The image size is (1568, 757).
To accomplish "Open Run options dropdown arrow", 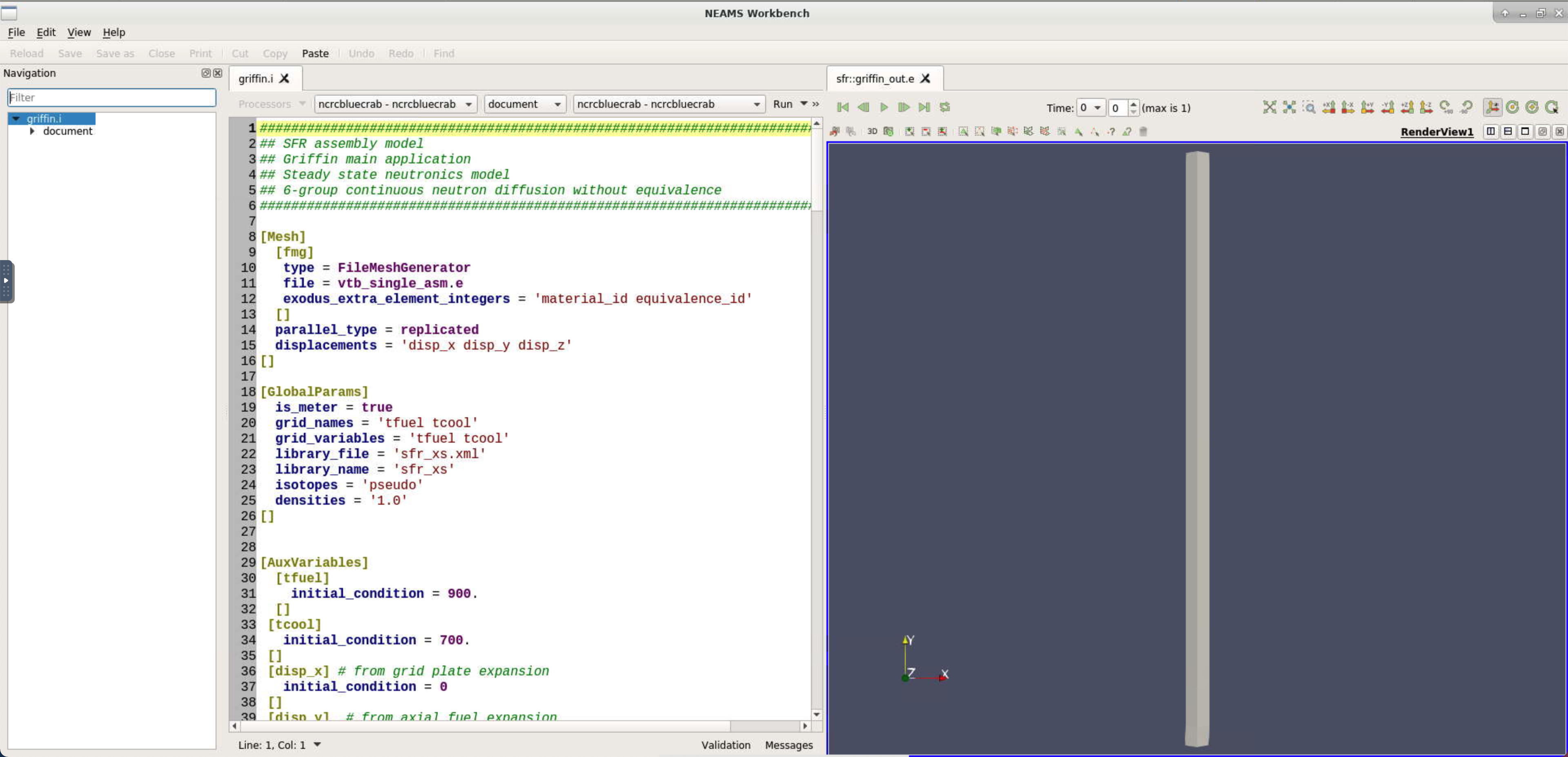I will point(804,103).
